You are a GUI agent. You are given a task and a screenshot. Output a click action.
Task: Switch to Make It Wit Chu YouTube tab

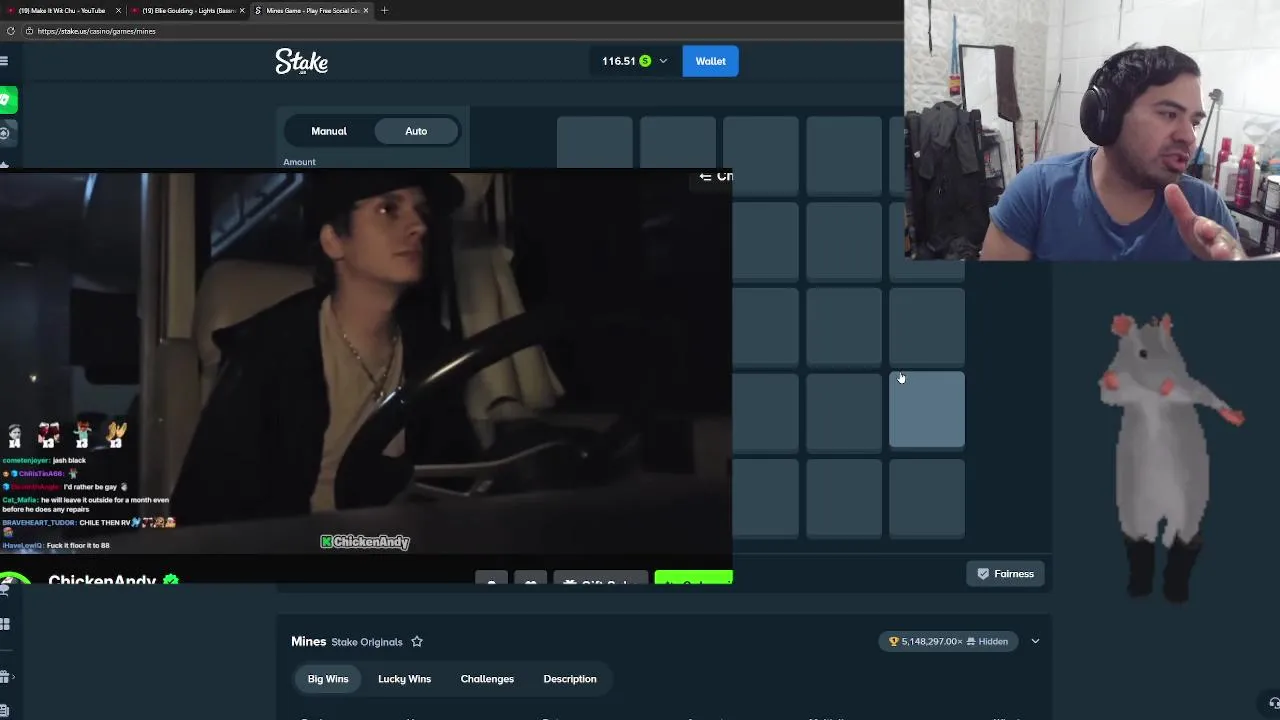click(x=62, y=10)
